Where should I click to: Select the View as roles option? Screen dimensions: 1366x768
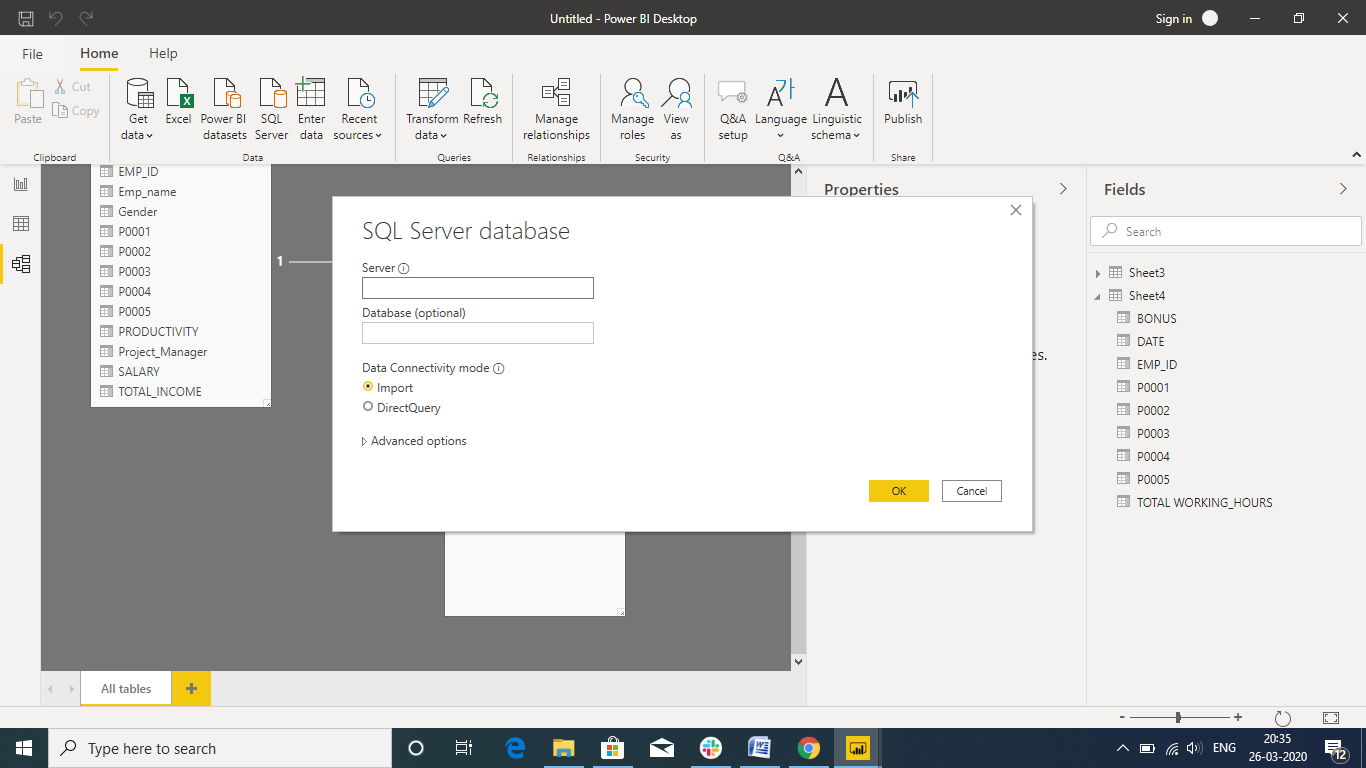coord(676,110)
